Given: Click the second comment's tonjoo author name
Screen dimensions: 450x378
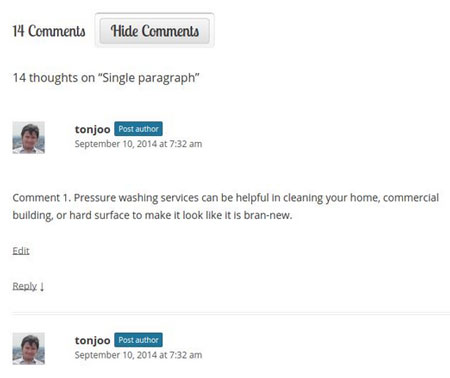Looking at the screenshot, I should [92, 340].
